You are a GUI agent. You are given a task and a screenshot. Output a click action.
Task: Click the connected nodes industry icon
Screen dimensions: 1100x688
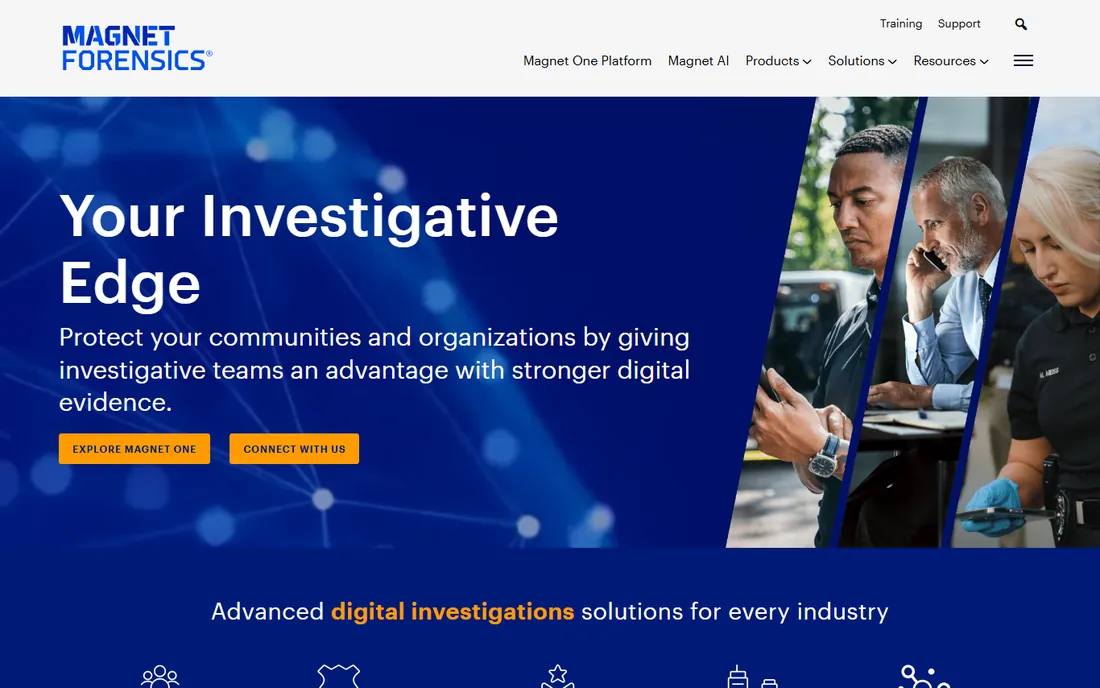pyautogui.click(x=924, y=677)
